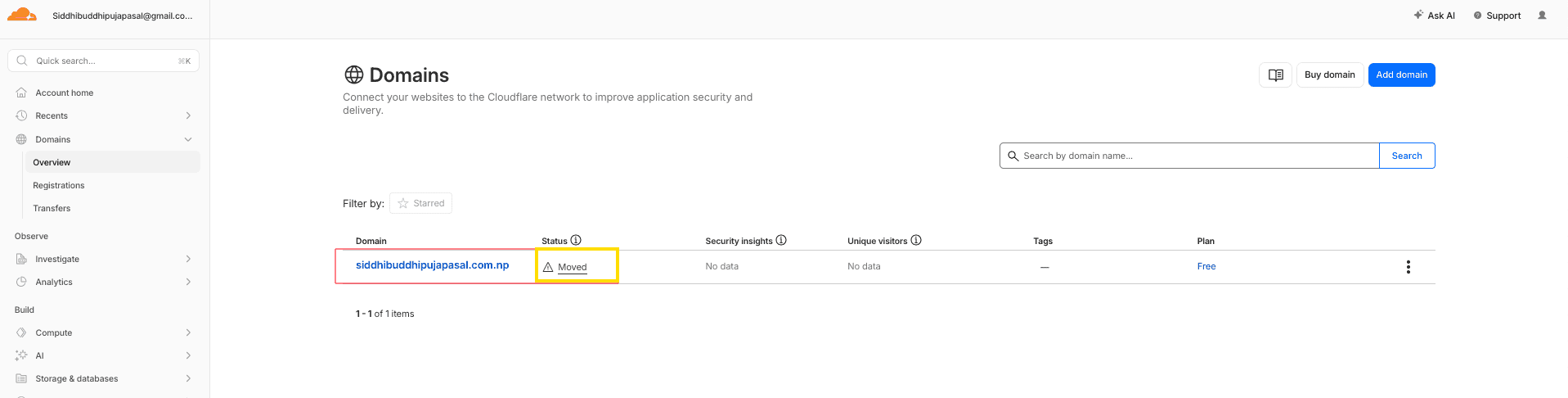Click the Storage & databases icon
The width and height of the screenshot is (1568, 398).
[21, 378]
